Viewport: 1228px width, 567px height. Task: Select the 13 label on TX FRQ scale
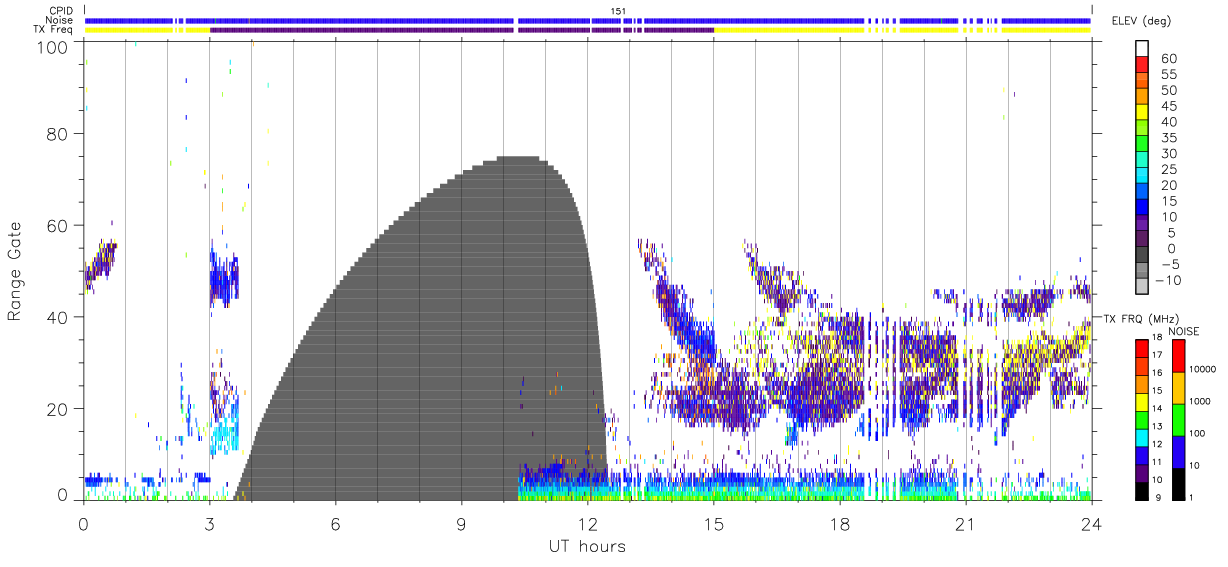point(1158,426)
